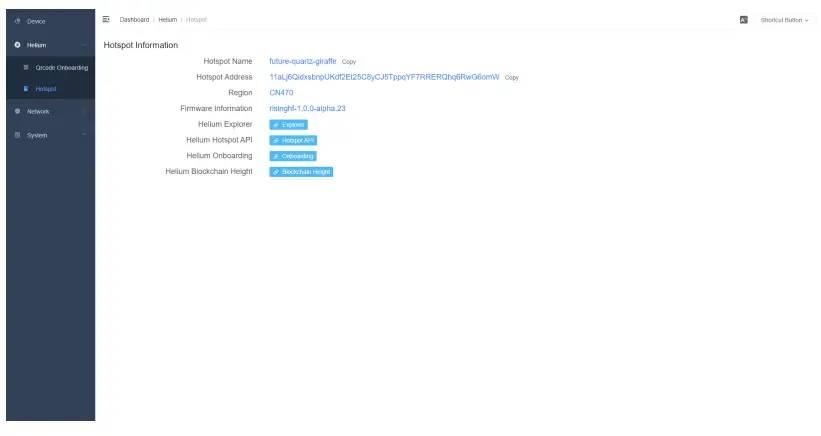Expand the System chevron arrow
Image resolution: width=821 pixels, height=436 pixels.
(84, 135)
